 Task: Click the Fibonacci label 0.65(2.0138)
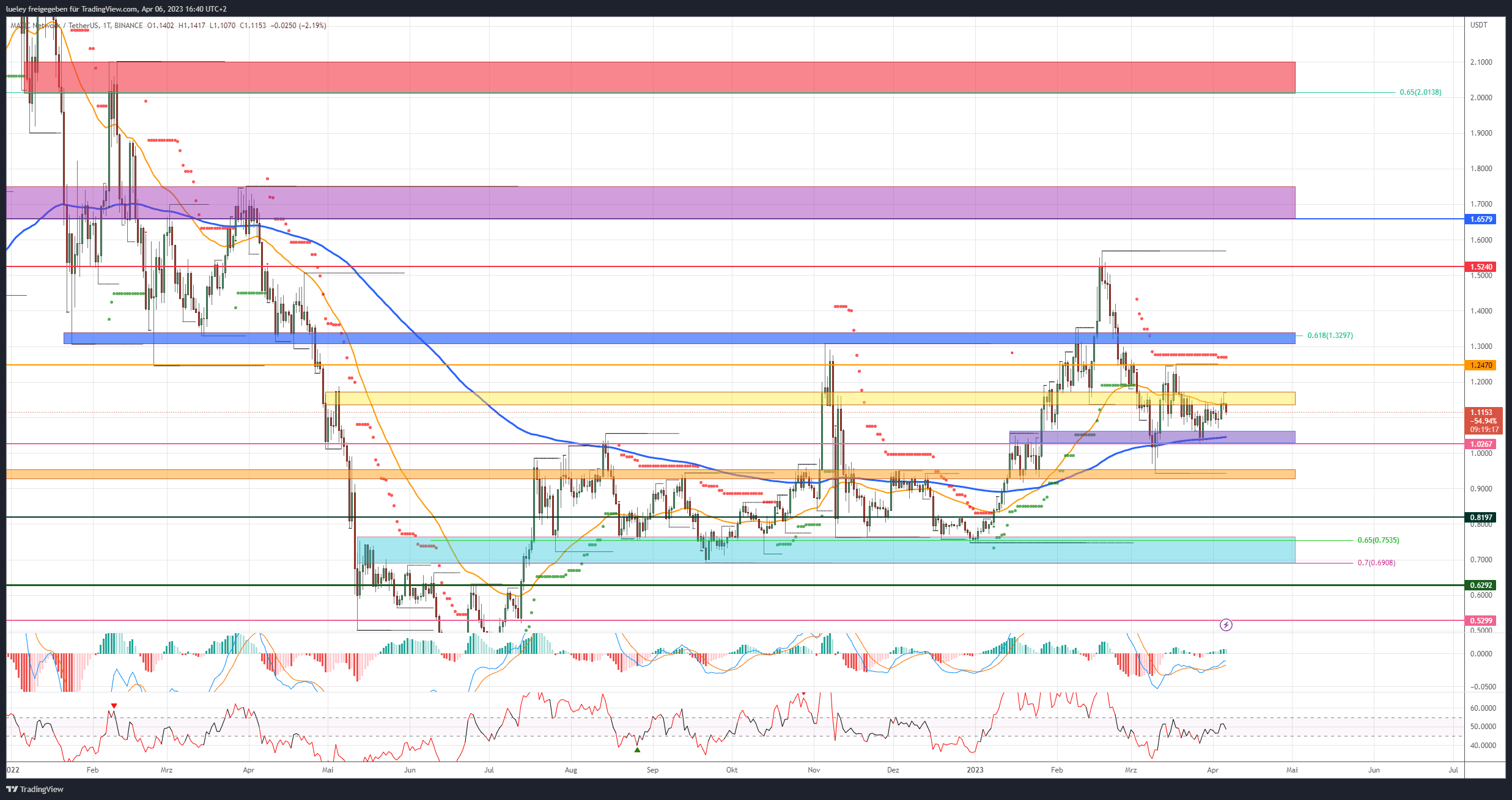pos(1420,92)
